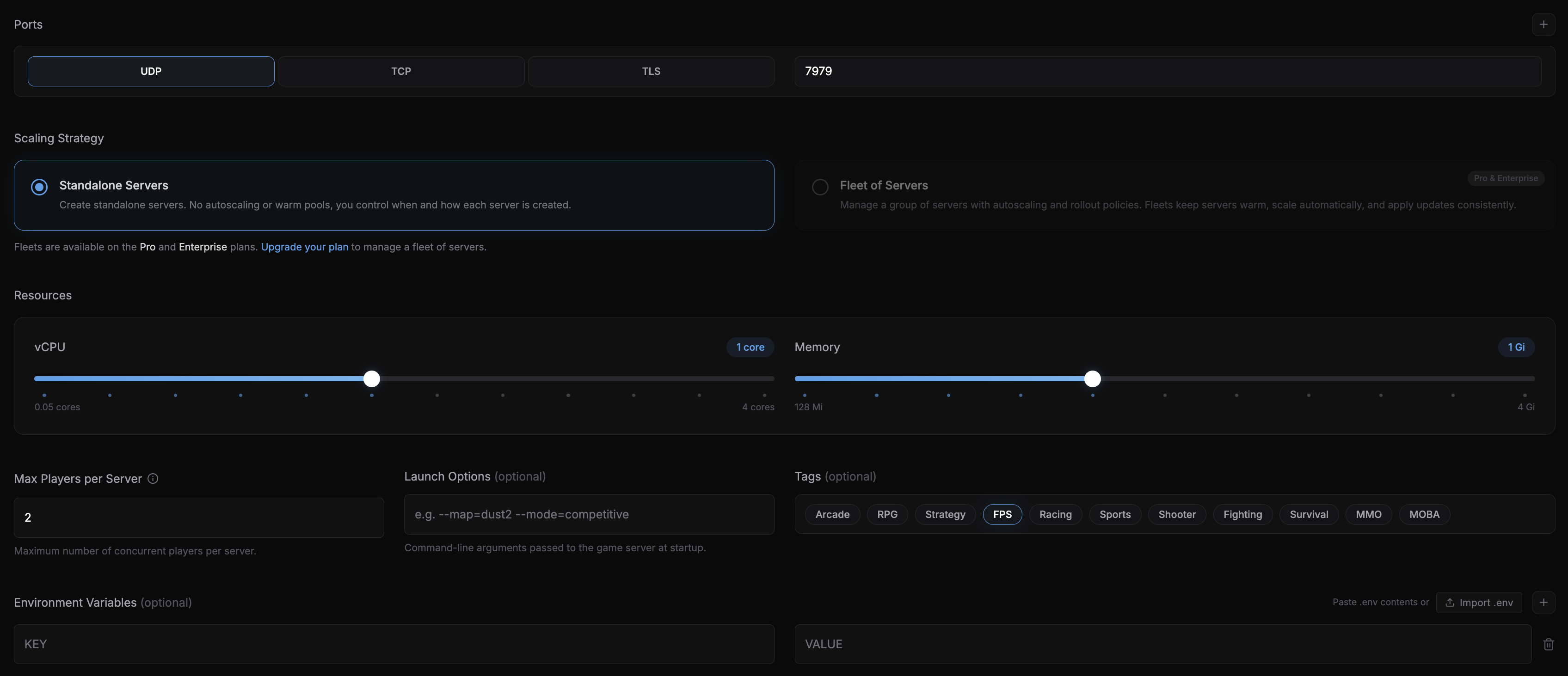Toggle the Racing tag
Viewport: 1568px width, 676px height.
tap(1055, 515)
